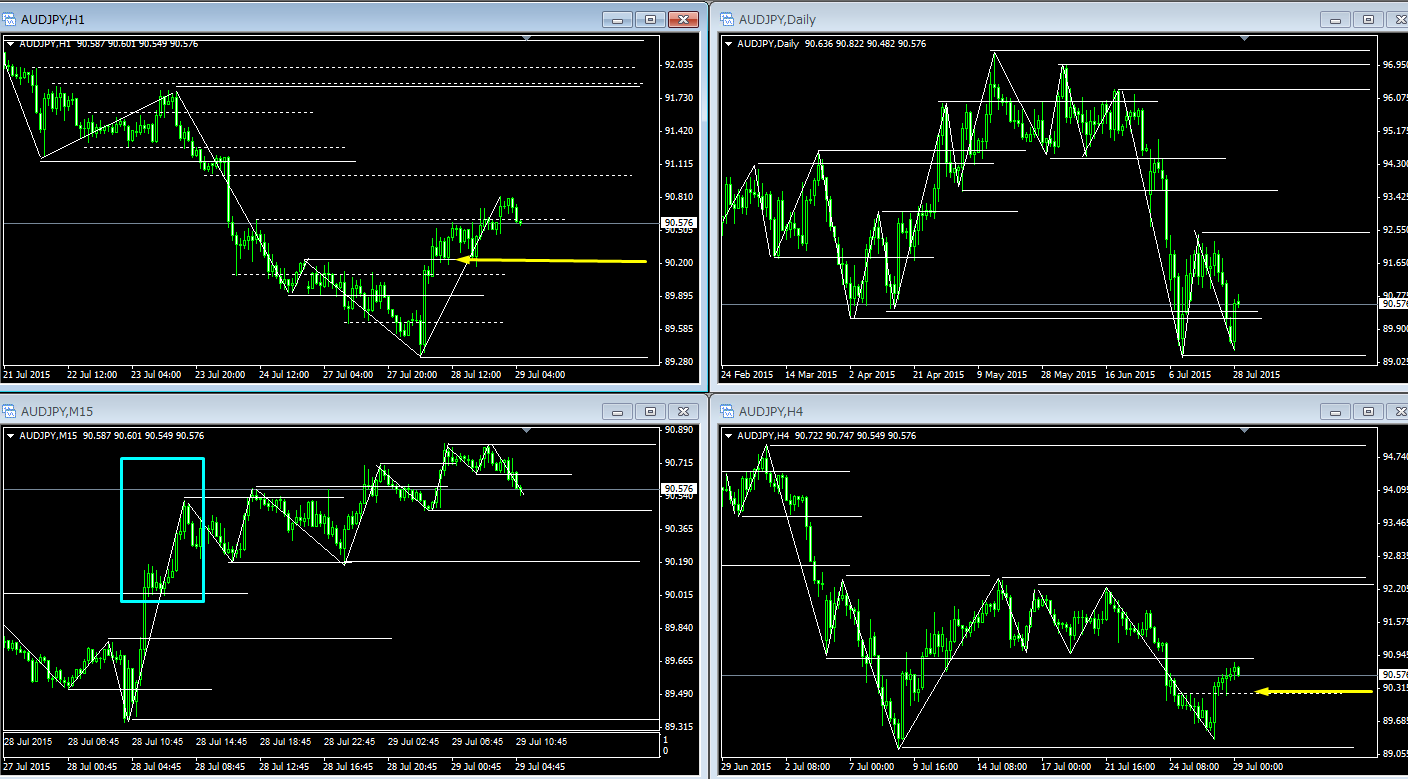This screenshot has width=1408, height=779.
Task: Expand triangle beside AUDJPY,M15 chart label
Action: [x=11, y=436]
